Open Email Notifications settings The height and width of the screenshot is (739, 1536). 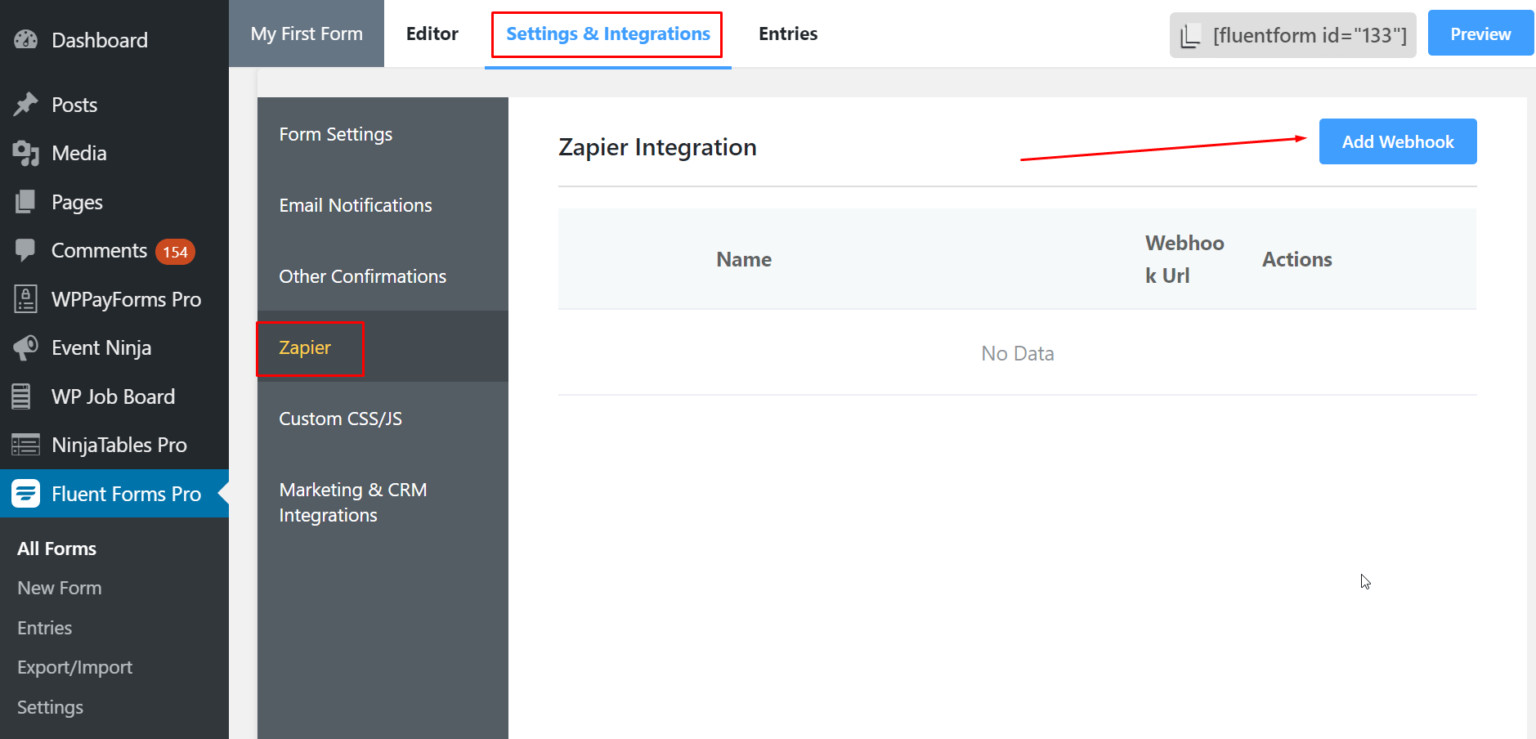point(355,205)
